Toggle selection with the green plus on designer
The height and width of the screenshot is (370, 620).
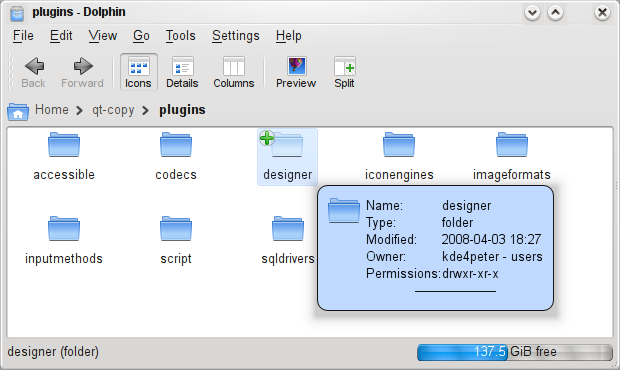[267, 138]
